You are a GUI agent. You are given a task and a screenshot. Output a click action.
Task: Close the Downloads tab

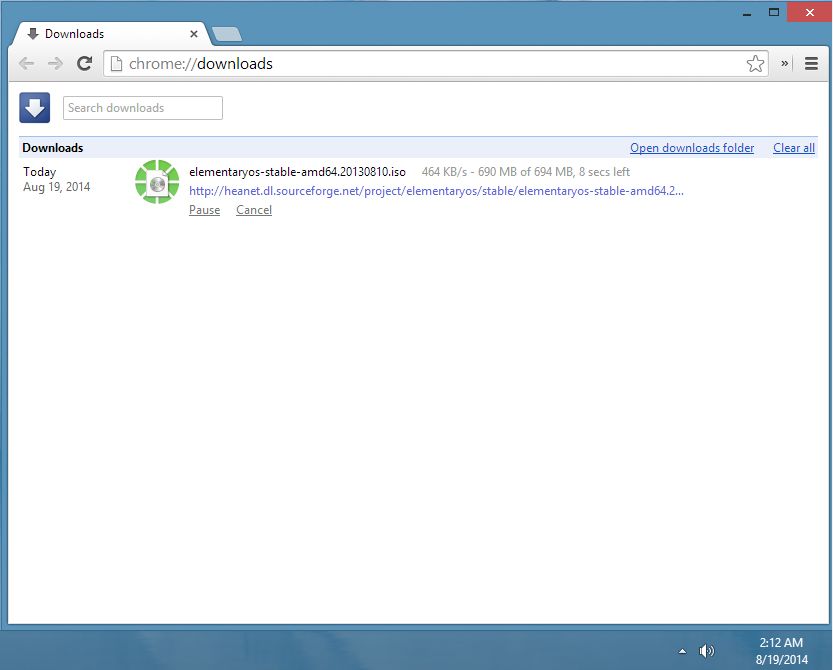click(194, 34)
